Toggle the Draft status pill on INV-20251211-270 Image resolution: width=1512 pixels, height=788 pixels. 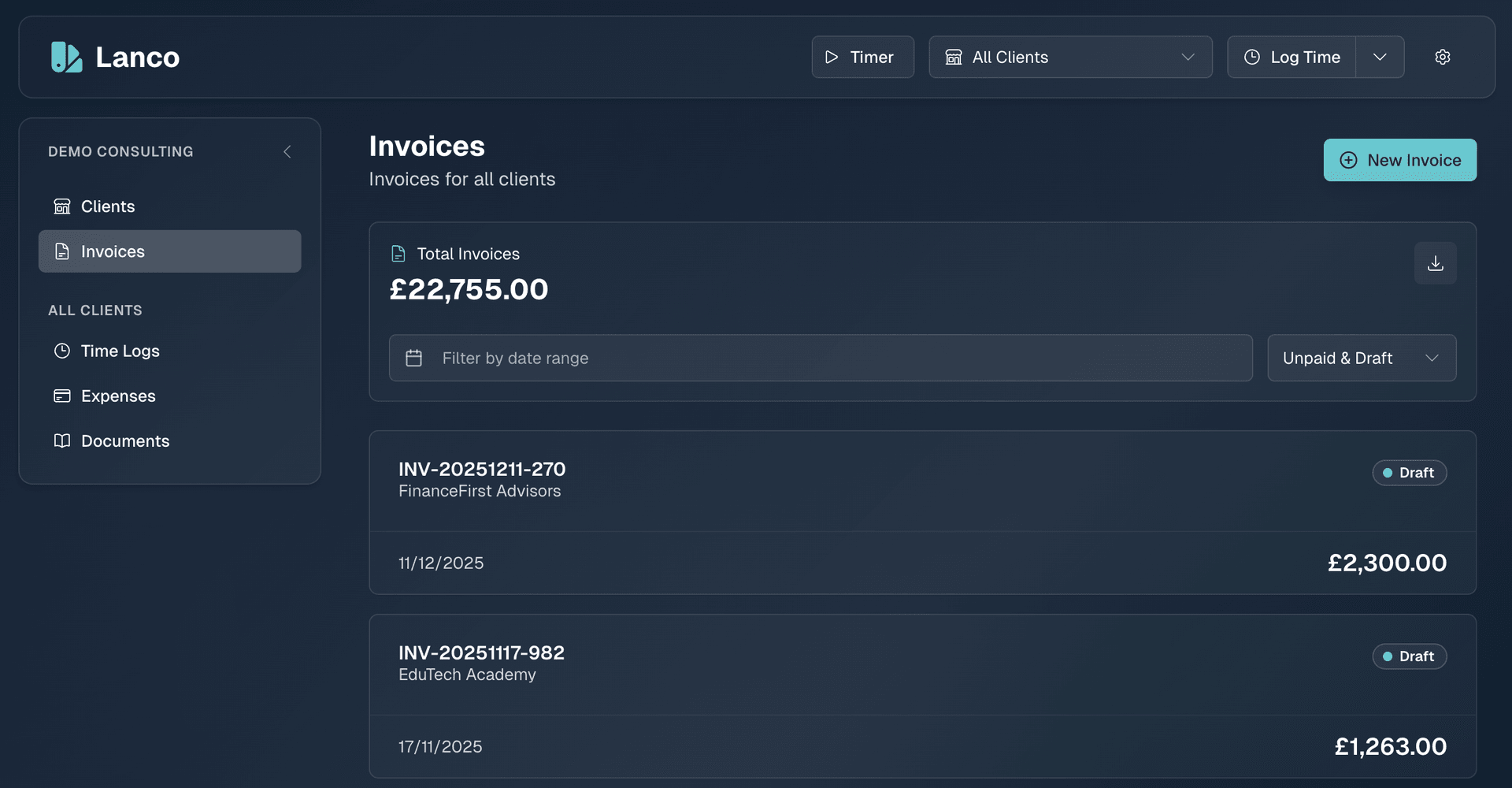pos(1409,472)
